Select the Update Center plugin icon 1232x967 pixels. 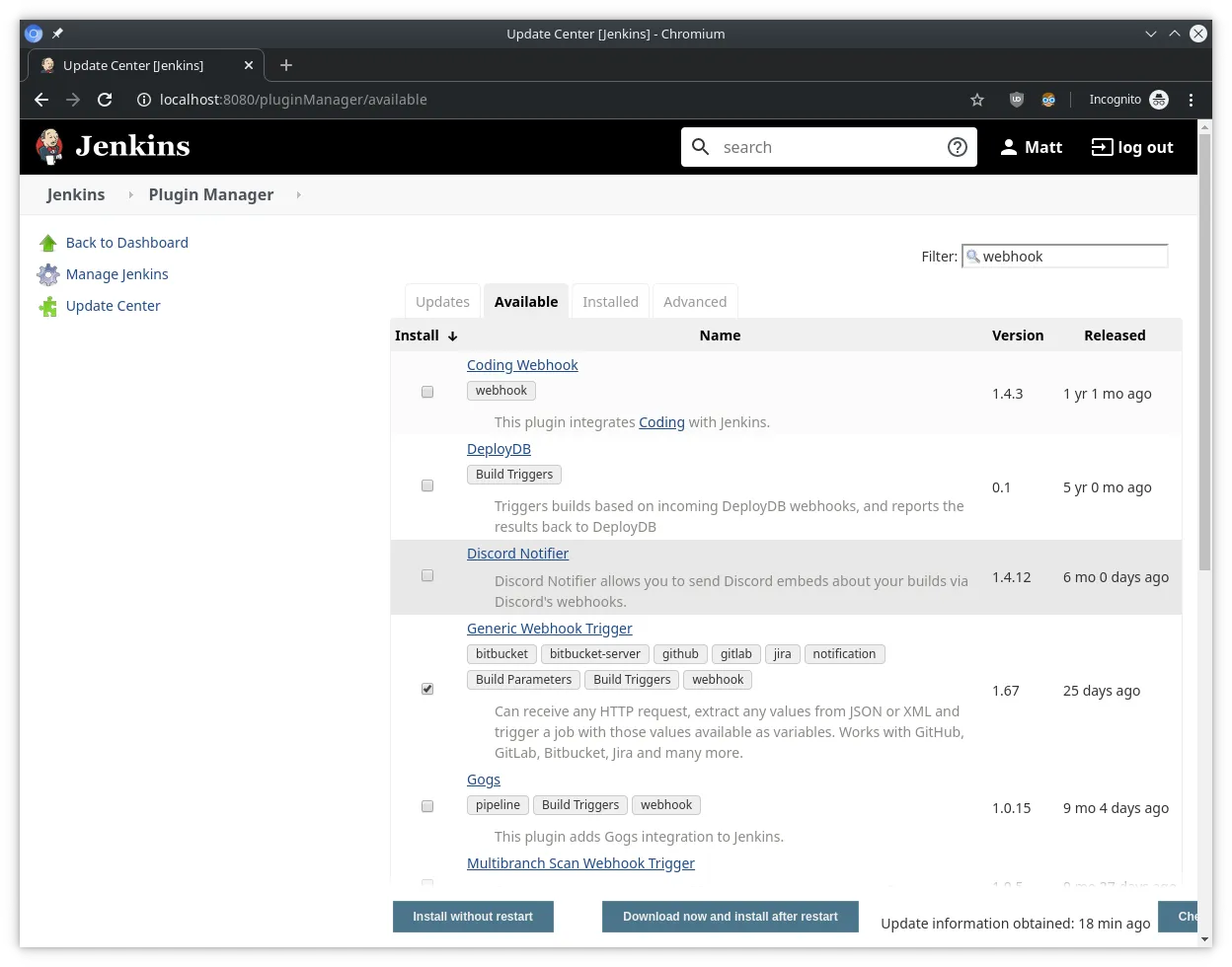[47, 306]
